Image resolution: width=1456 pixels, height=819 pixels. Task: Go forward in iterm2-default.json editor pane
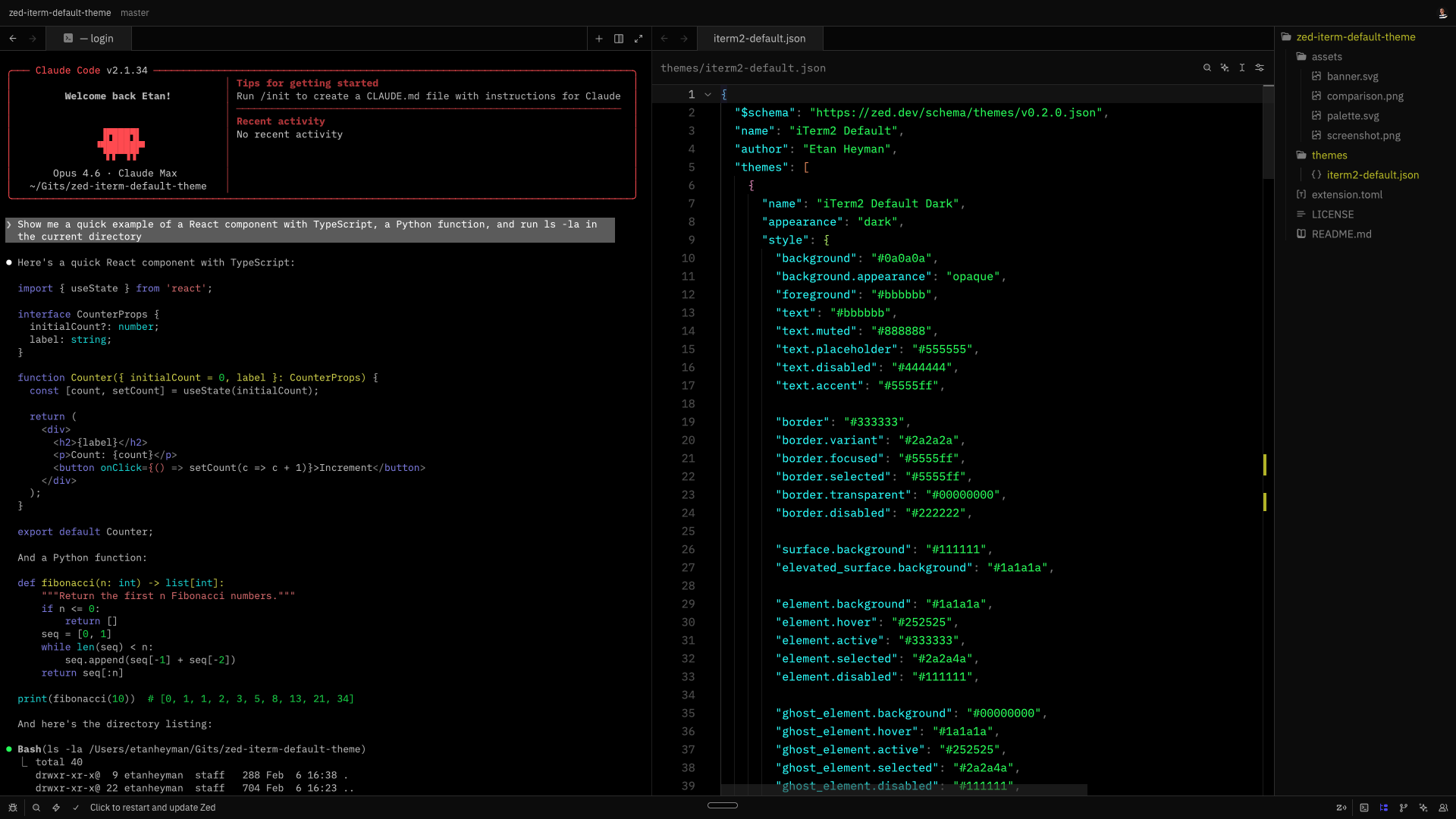point(684,39)
